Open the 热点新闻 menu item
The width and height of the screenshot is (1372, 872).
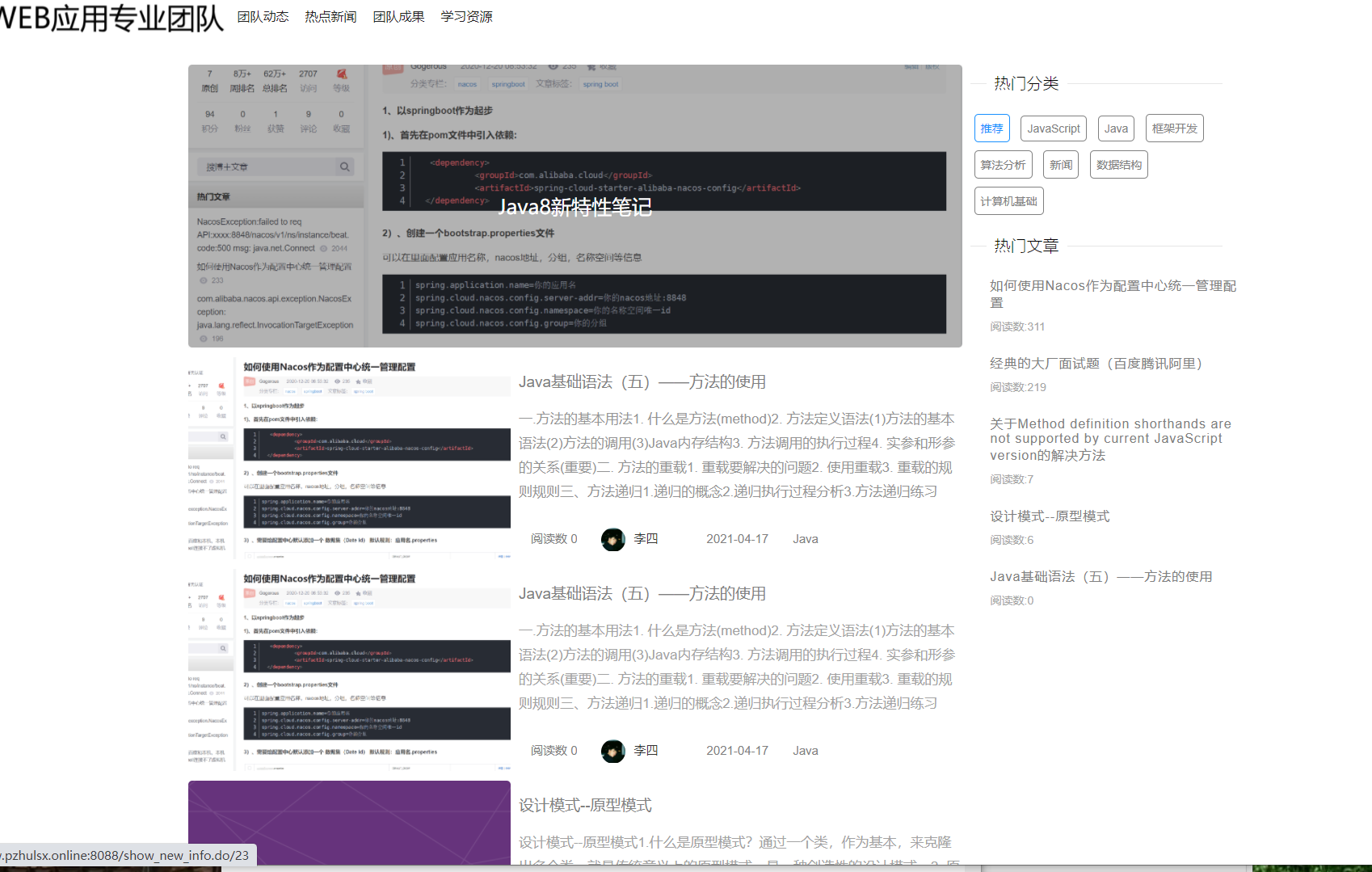click(330, 15)
